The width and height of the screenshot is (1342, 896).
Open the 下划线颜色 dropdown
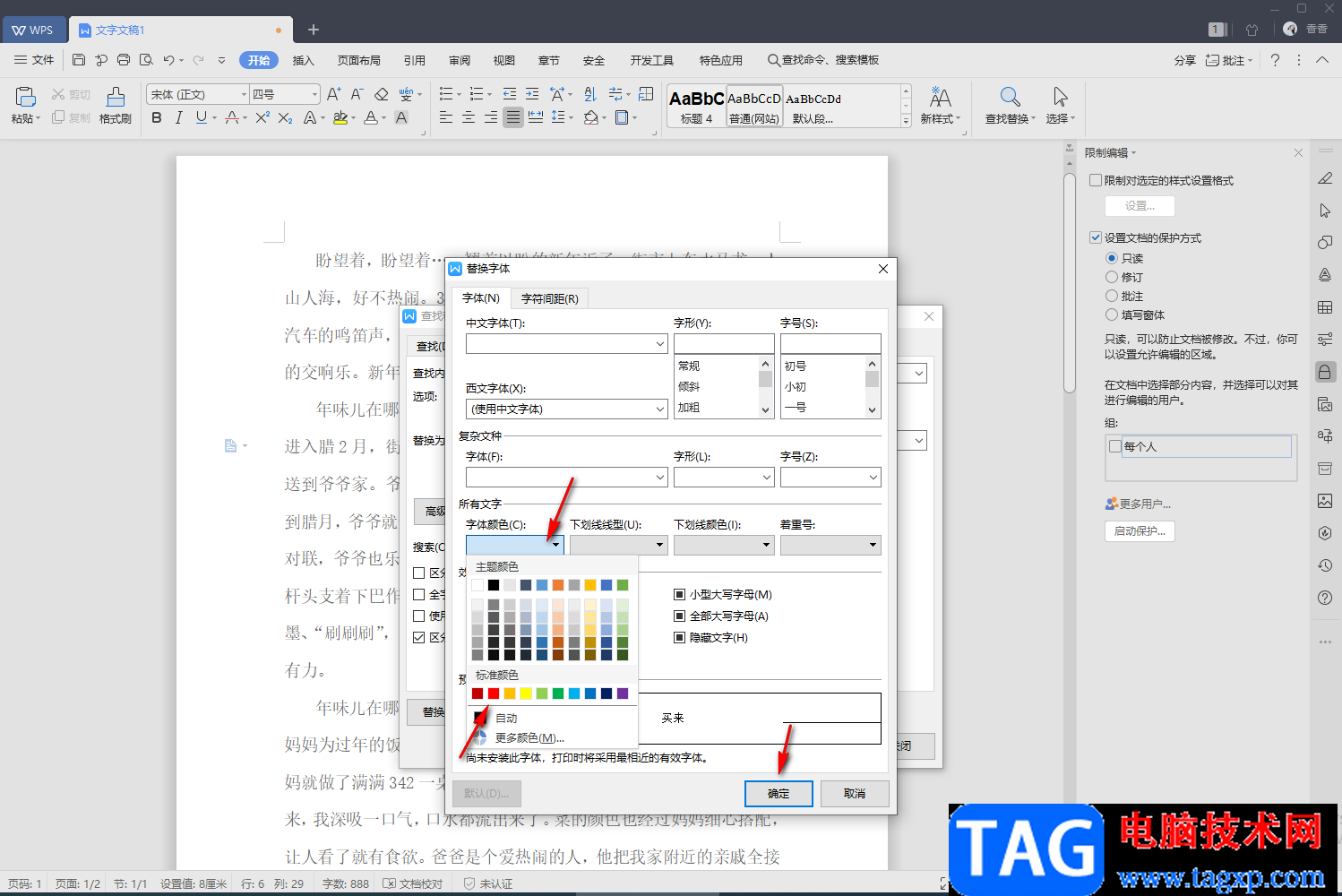pos(724,545)
